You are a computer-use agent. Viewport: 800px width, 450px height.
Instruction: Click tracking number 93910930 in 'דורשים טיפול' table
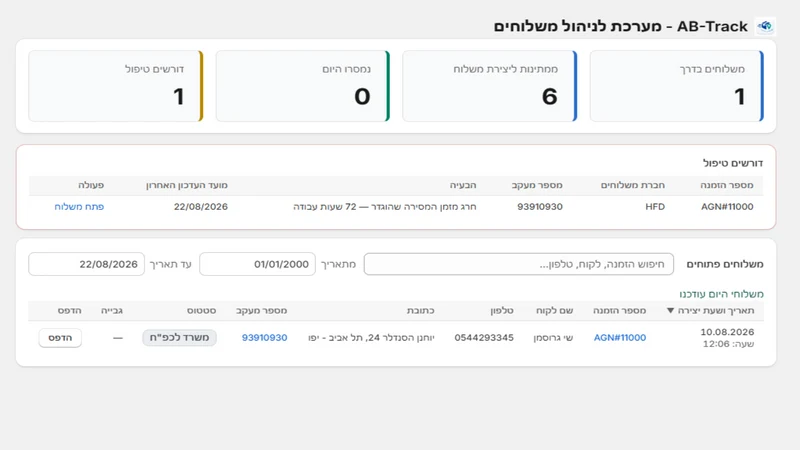pyautogui.click(x=540, y=207)
